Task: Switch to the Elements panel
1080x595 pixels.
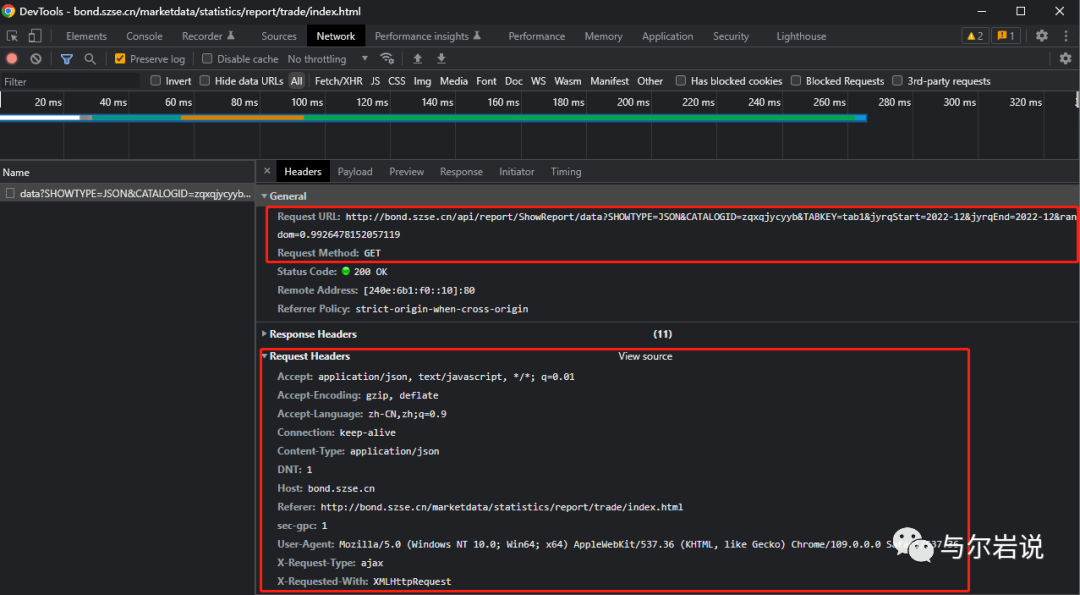Action: pos(86,36)
